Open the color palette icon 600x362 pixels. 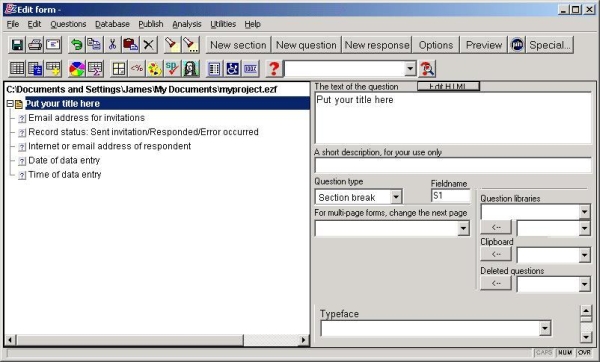click(155, 69)
